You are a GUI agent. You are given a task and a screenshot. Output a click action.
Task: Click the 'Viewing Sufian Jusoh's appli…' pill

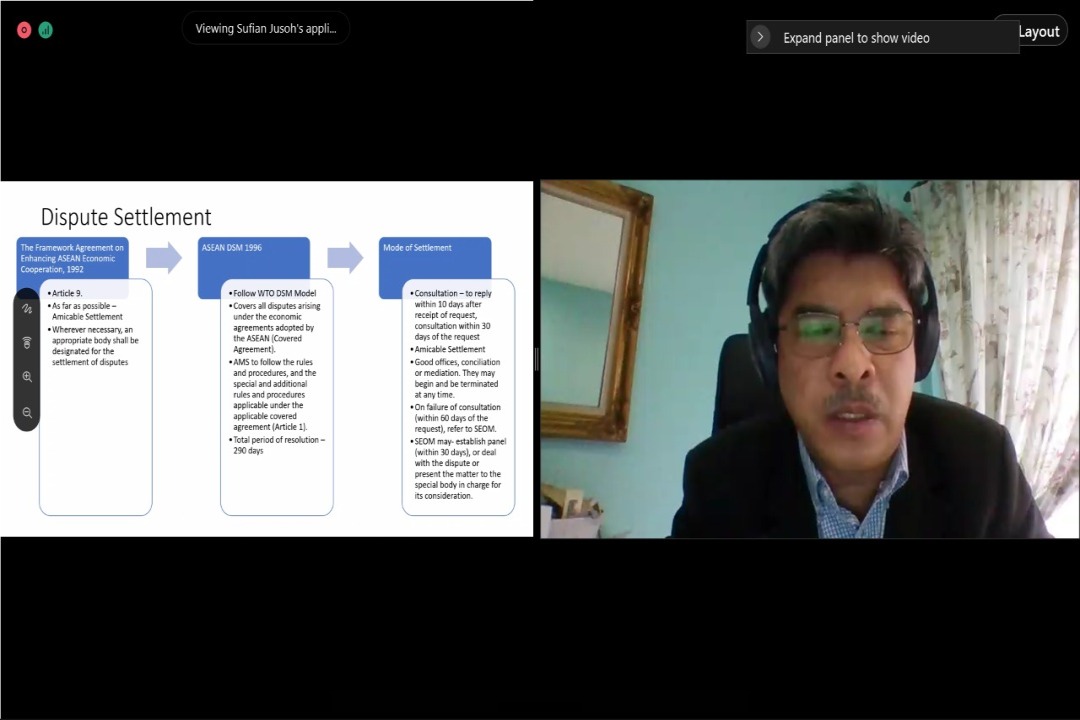click(266, 28)
